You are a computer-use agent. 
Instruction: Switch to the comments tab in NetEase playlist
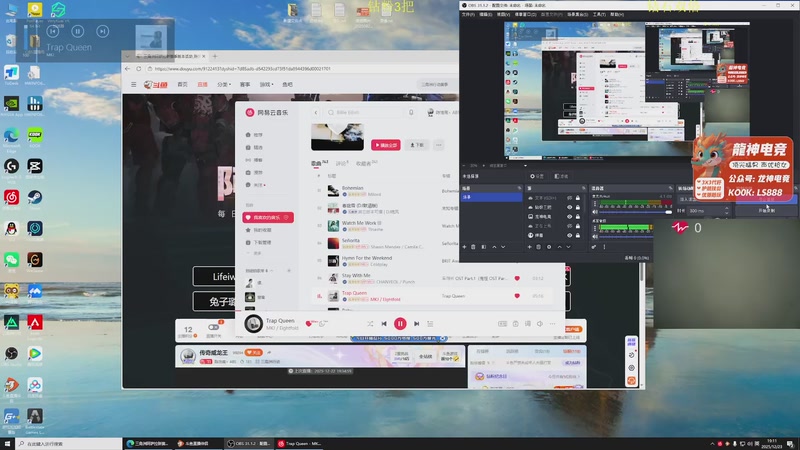tap(342, 163)
